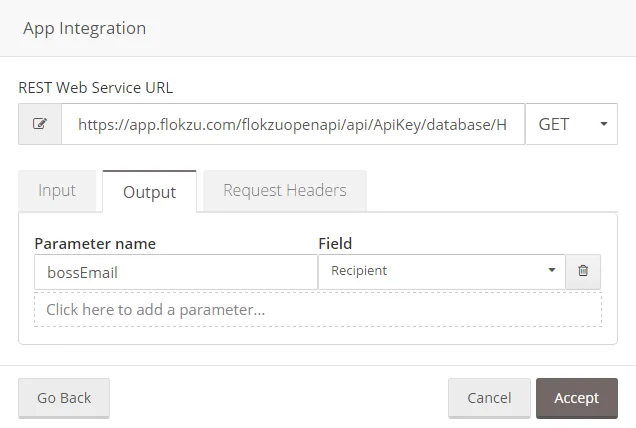Image resolution: width=636 pixels, height=428 pixels.
Task: Click the REST Web Service URL label
Action: [96, 88]
